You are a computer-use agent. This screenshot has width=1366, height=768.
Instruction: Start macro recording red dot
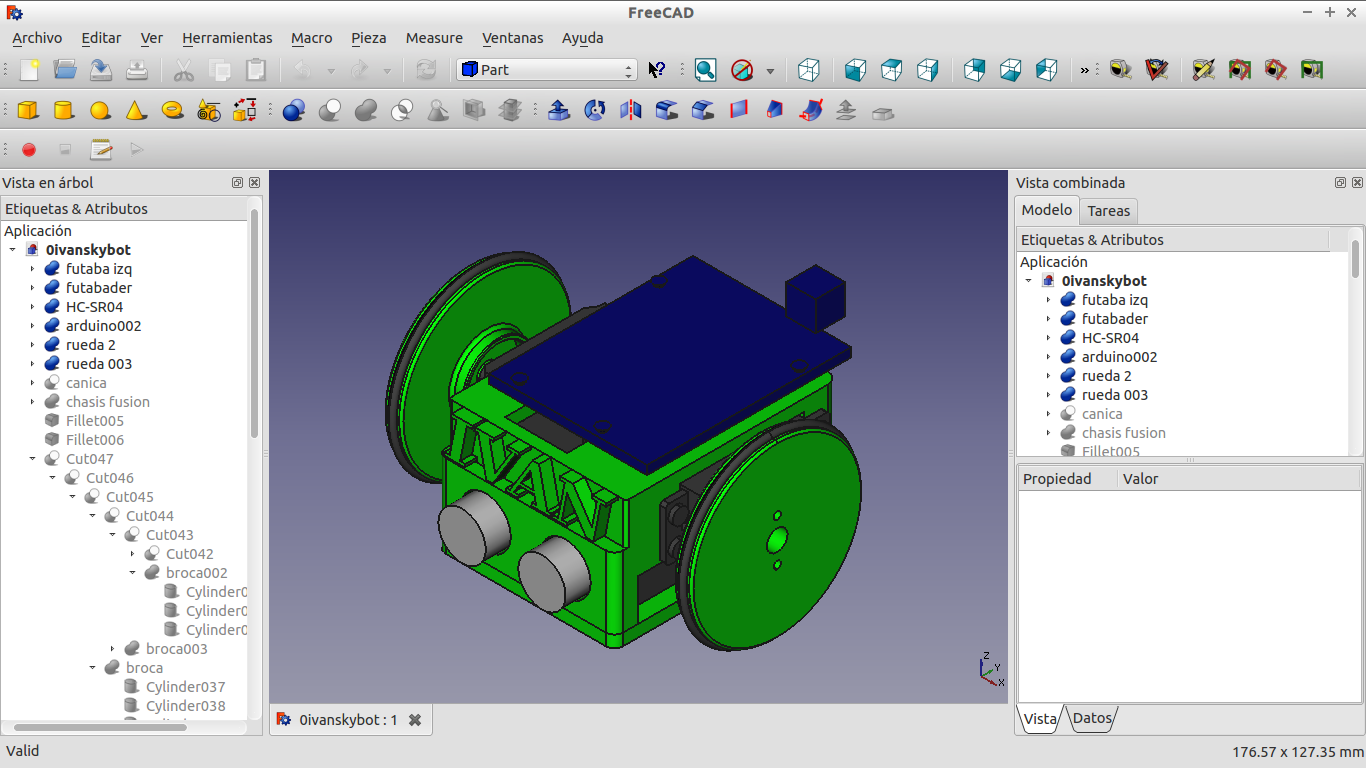point(29,150)
